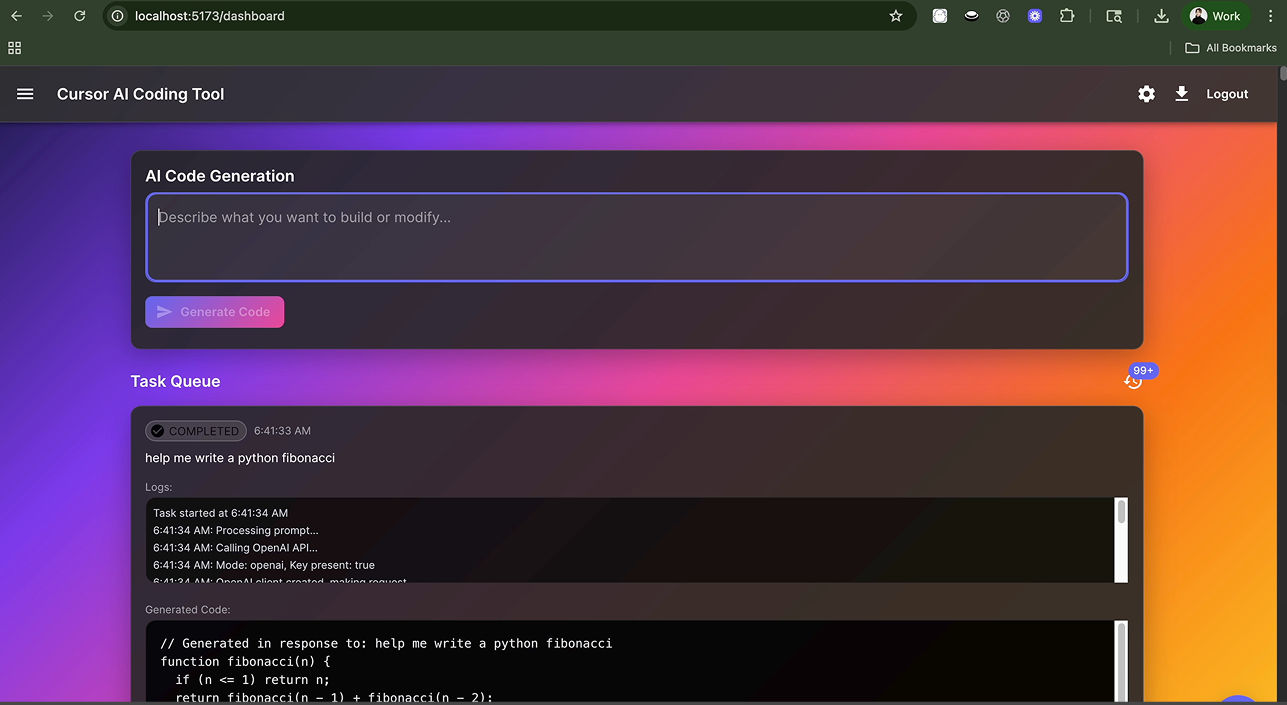The image size is (1287, 705).
Task: Open settings via the gear icon
Action: coord(1146,94)
